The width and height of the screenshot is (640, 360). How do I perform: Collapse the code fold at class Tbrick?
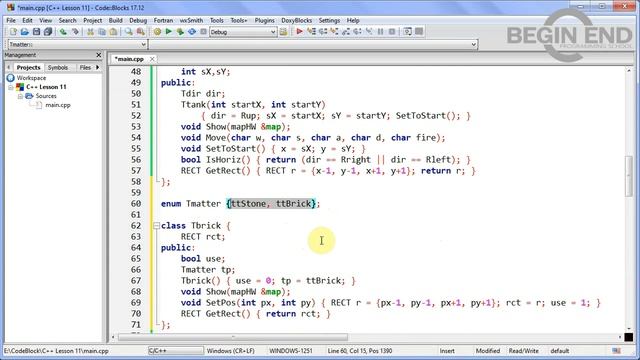(156, 226)
